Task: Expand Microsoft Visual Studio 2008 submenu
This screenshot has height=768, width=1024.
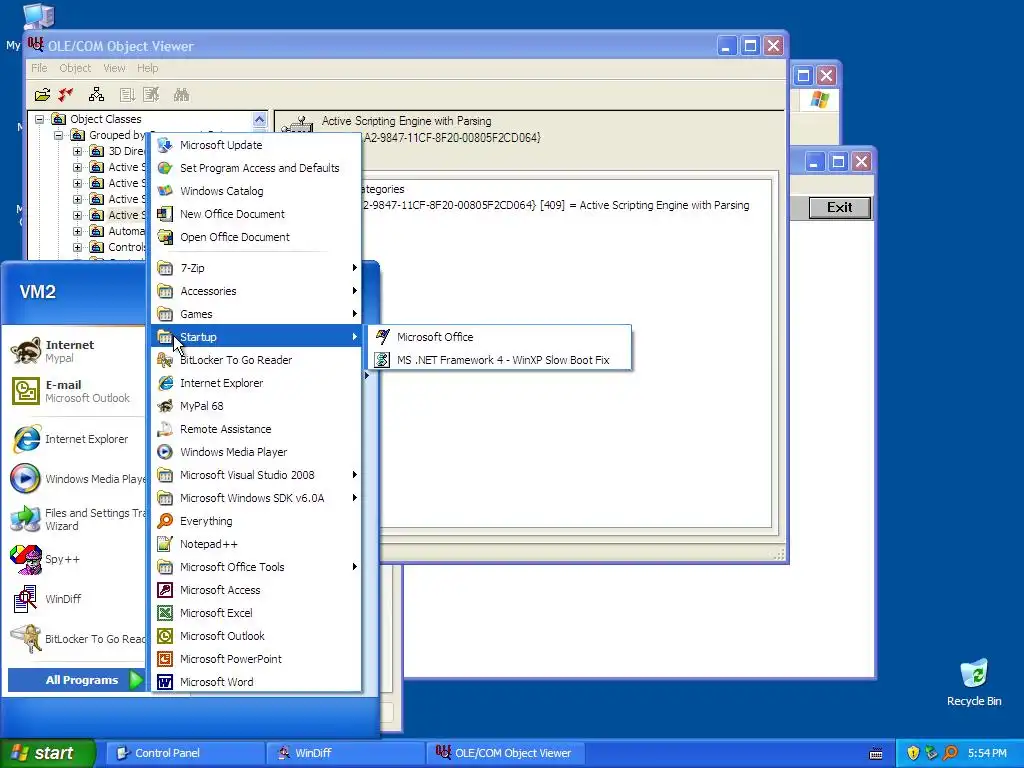Action: [x=256, y=475]
